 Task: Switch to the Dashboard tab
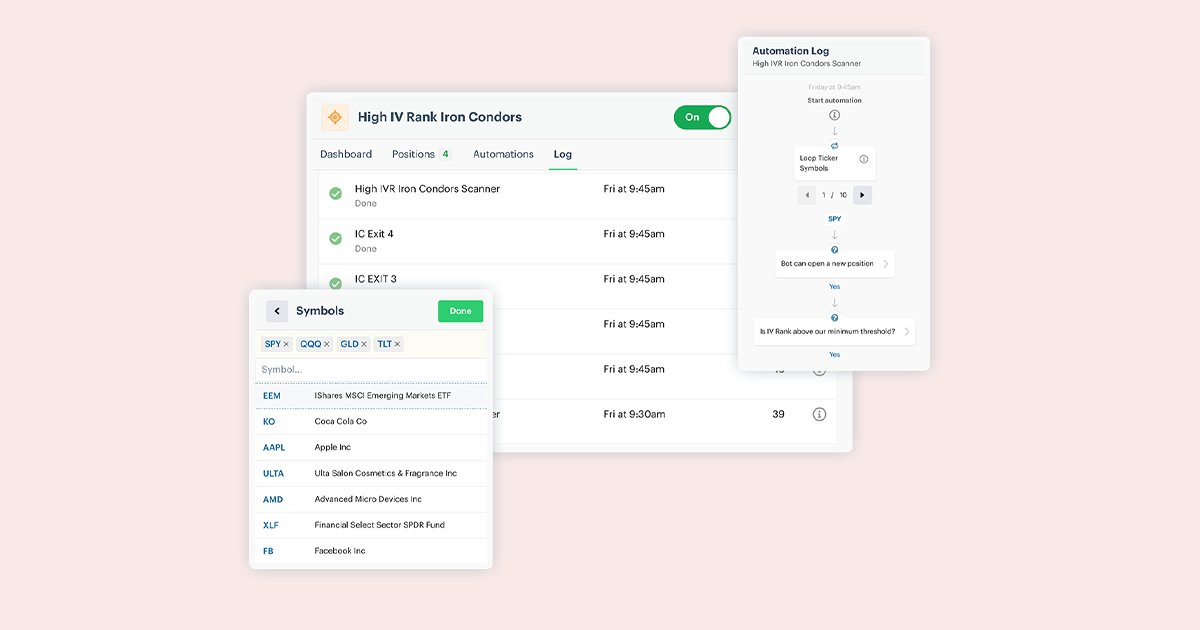pyautogui.click(x=346, y=154)
